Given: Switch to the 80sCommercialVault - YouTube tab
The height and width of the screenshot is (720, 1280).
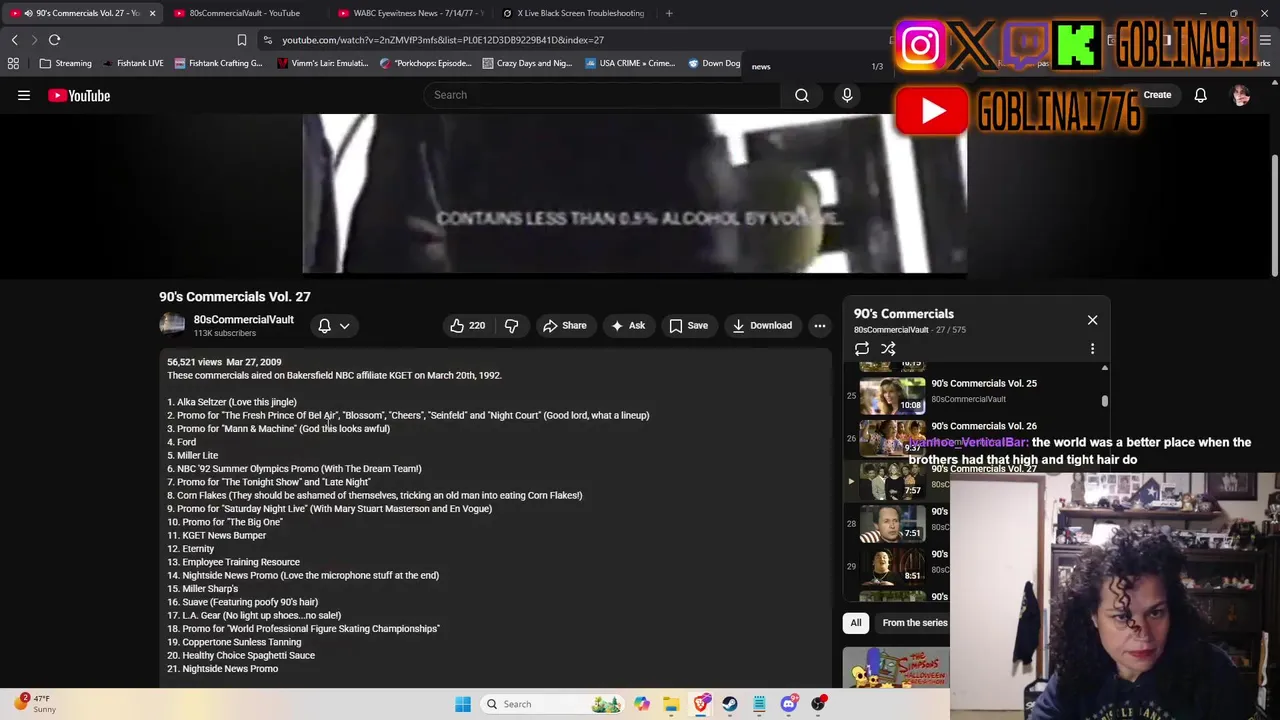Looking at the screenshot, I should click(244, 13).
